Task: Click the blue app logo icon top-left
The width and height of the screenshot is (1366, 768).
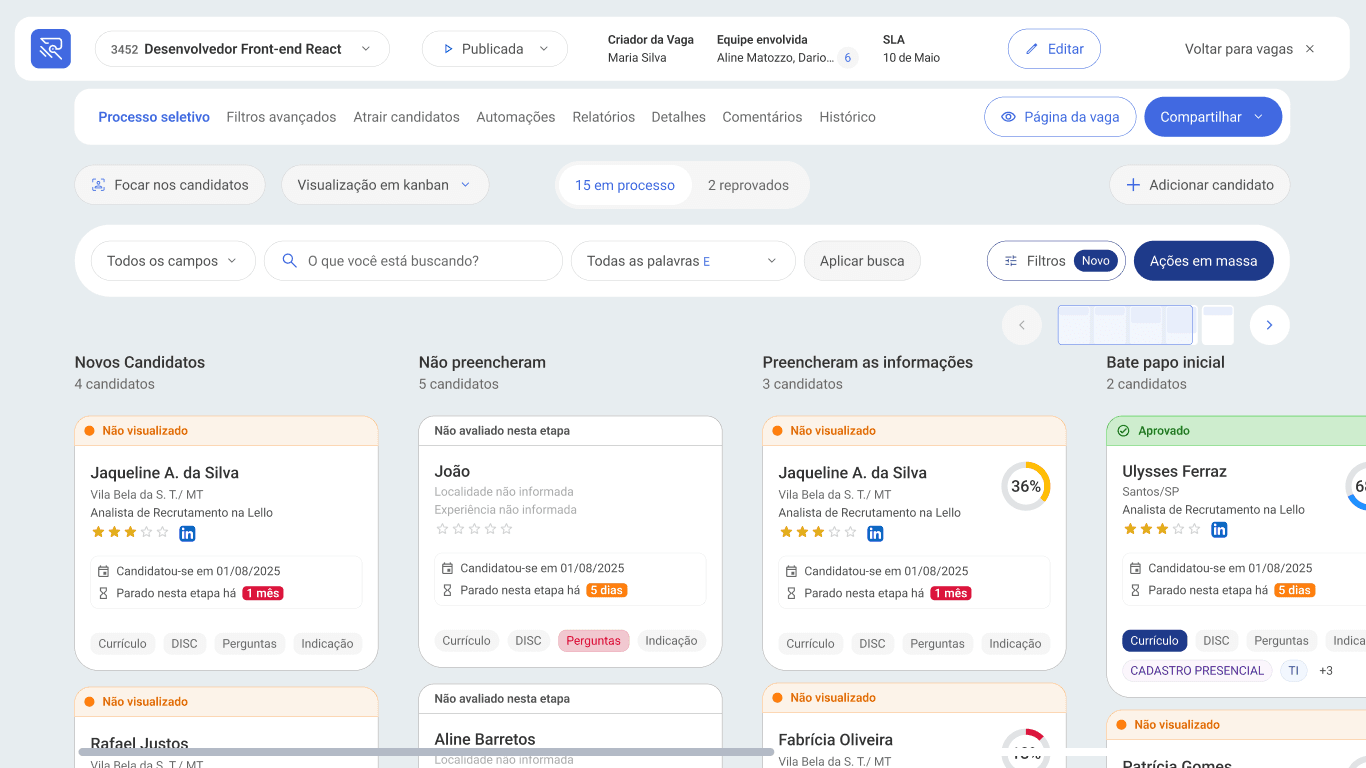Action: (x=50, y=48)
